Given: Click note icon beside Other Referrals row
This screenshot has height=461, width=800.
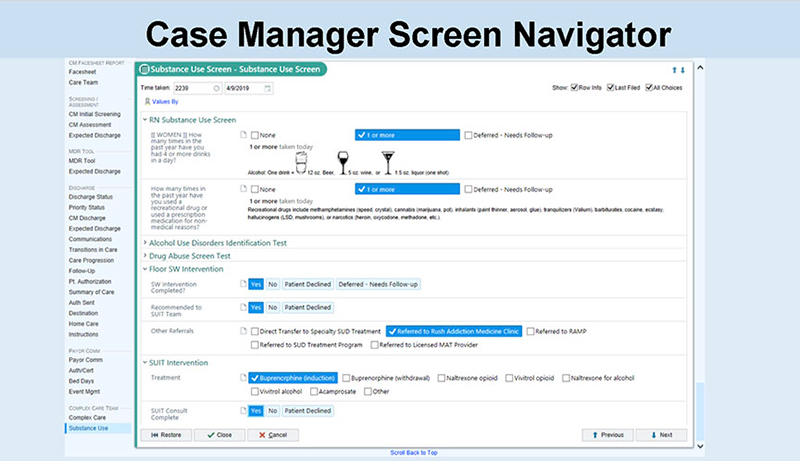Looking at the screenshot, I should coord(243,330).
